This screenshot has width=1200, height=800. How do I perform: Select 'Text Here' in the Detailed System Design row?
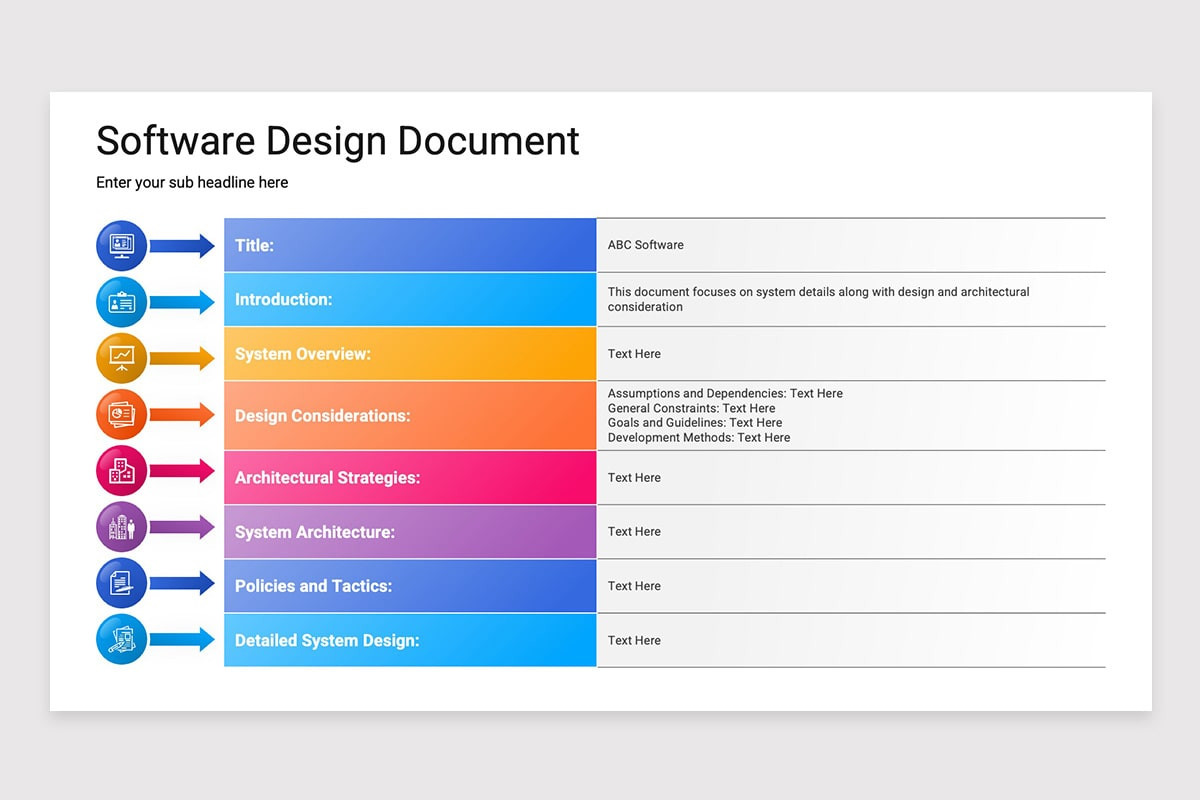pos(634,640)
